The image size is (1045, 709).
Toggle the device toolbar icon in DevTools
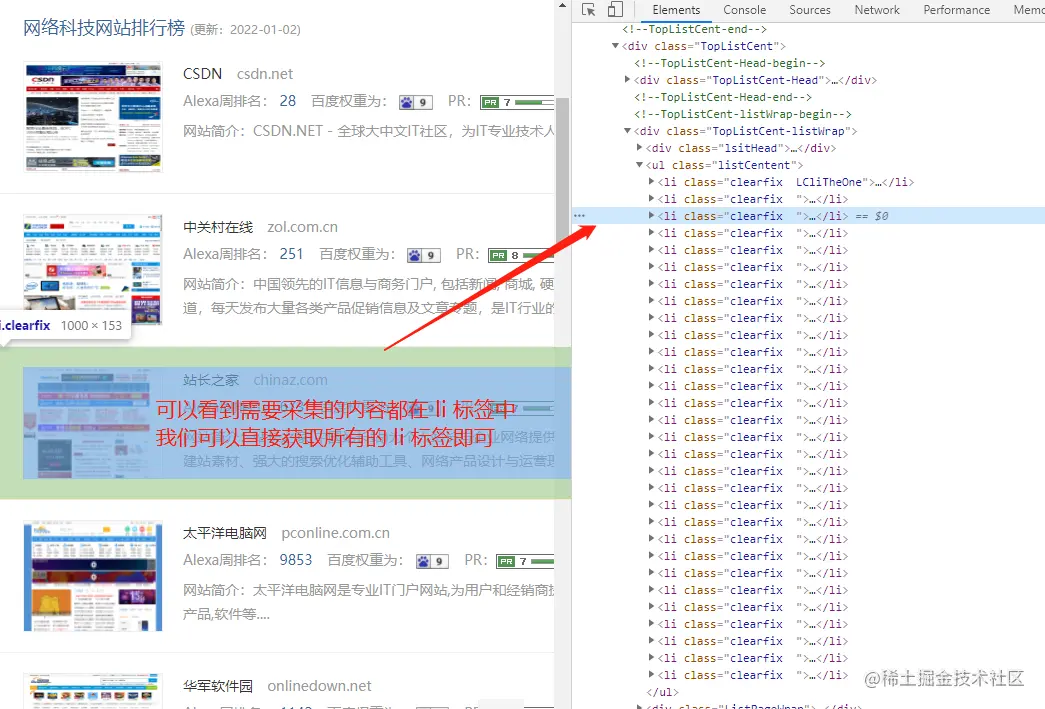tap(615, 9)
